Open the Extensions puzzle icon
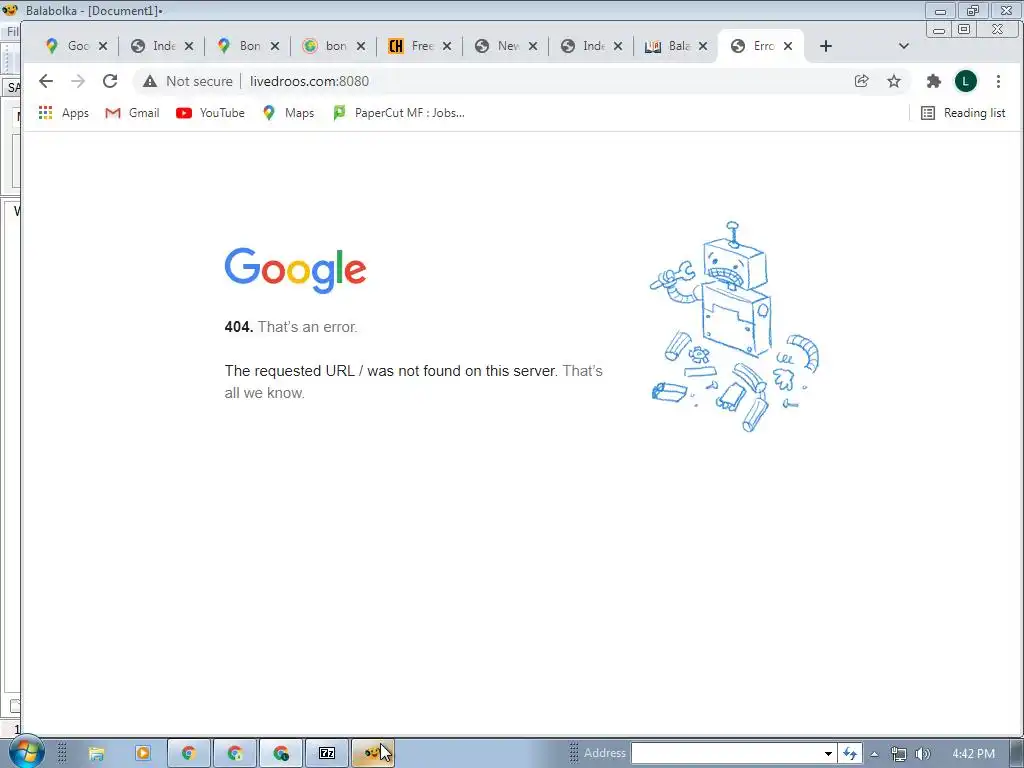The height and width of the screenshot is (768, 1024). [934, 81]
